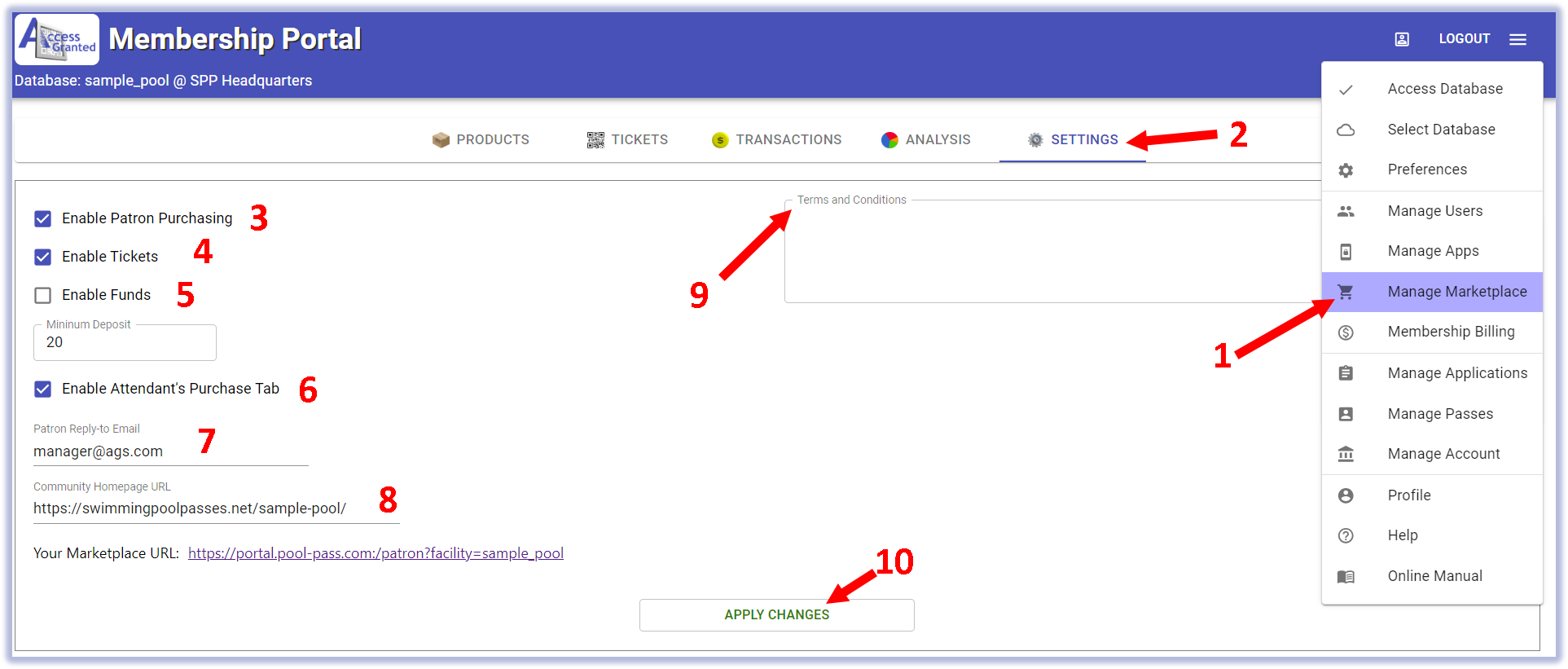Click the account badge icon beside Logout
This screenshot has width=1568, height=669.
tap(1401, 39)
